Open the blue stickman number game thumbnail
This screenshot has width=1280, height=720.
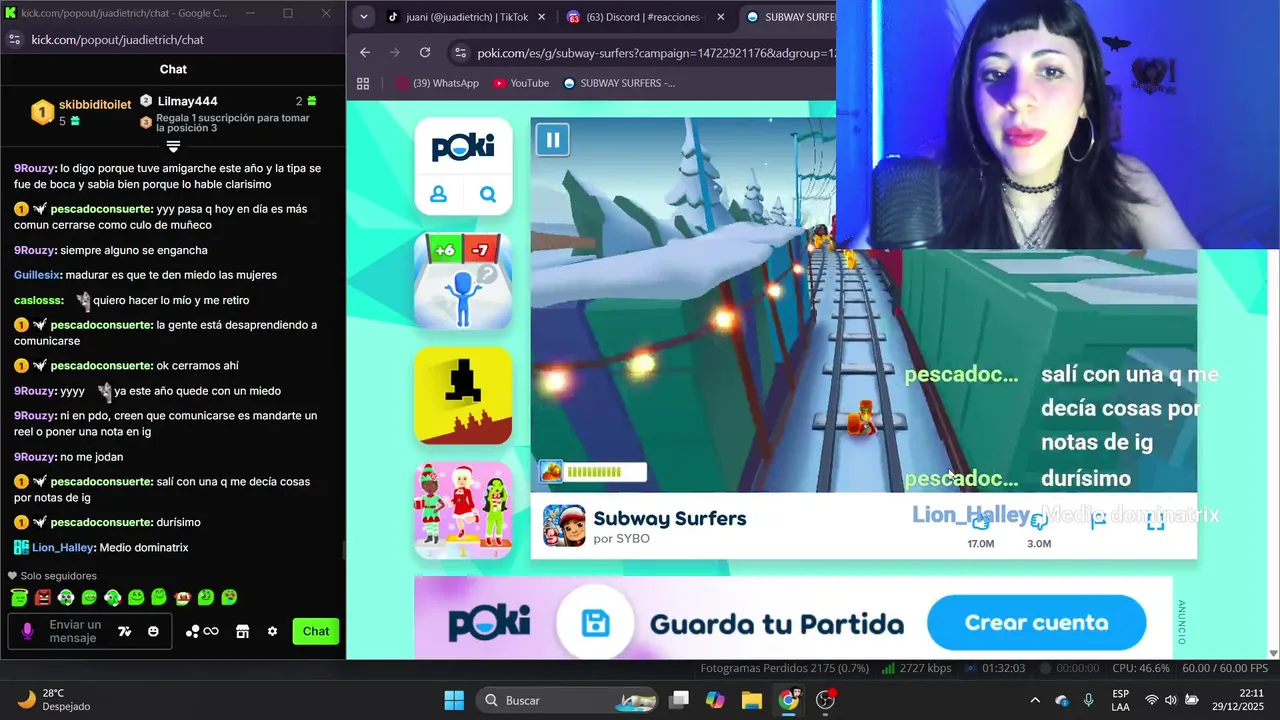tap(463, 281)
